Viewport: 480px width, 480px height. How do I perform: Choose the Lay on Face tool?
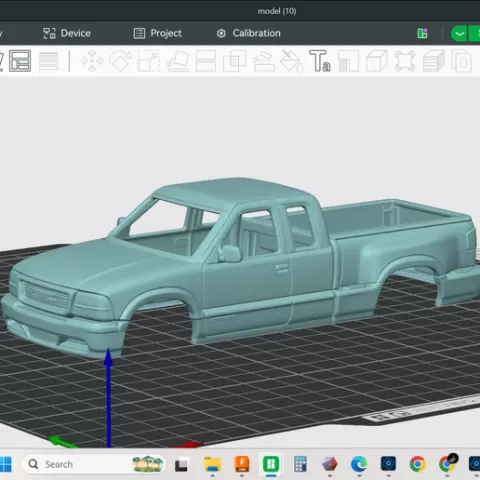coord(178,61)
